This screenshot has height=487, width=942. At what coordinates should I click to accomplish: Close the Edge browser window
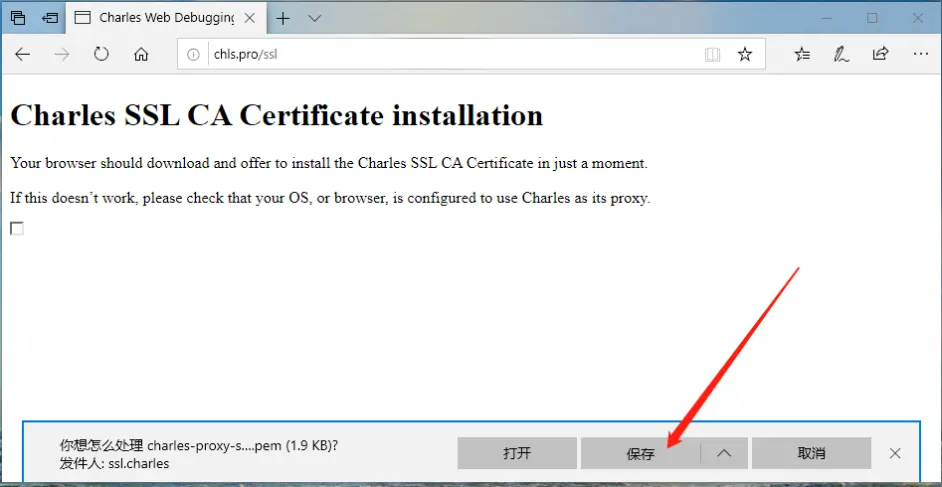click(918, 18)
